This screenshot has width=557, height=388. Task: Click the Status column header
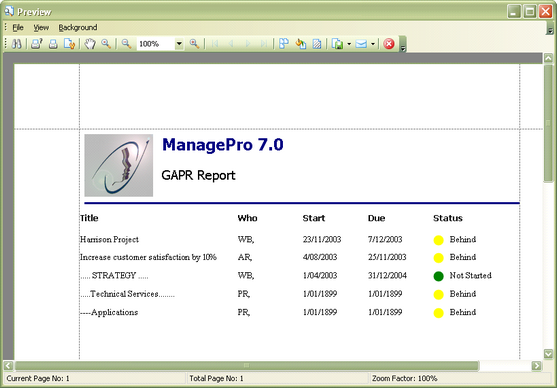pyautogui.click(x=448, y=218)
